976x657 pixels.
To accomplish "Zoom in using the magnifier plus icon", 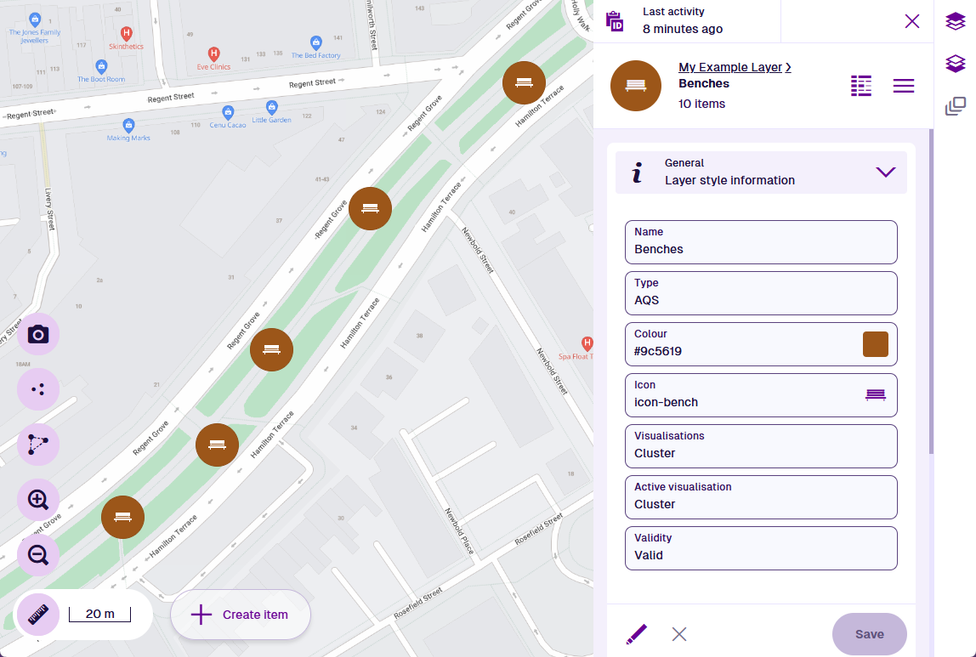I will [x=38, y=499].
